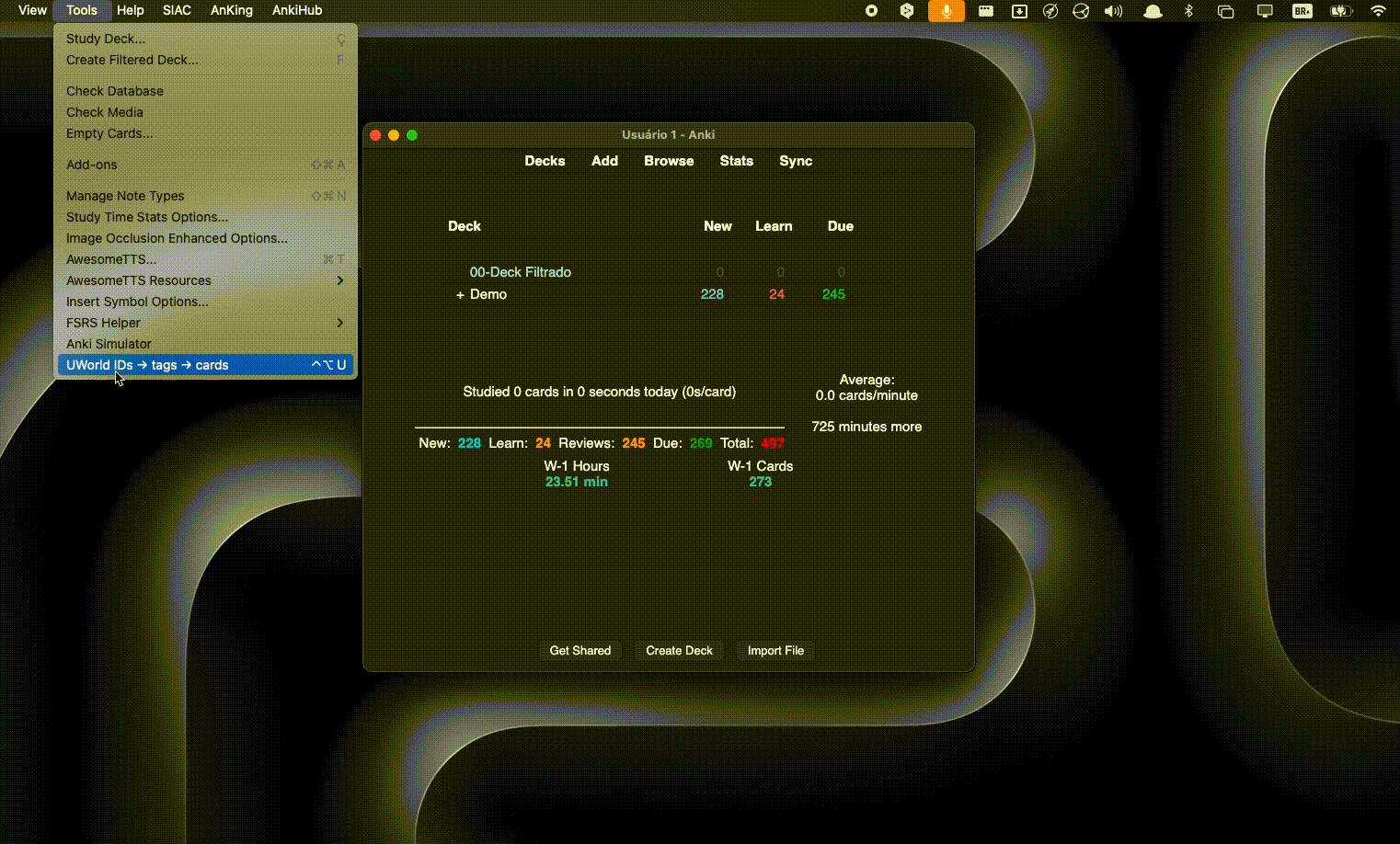Screen dimensions: 1400x844
Task: Click the Get Shared button
Action: pyautogui.click(x=580, y=650)
